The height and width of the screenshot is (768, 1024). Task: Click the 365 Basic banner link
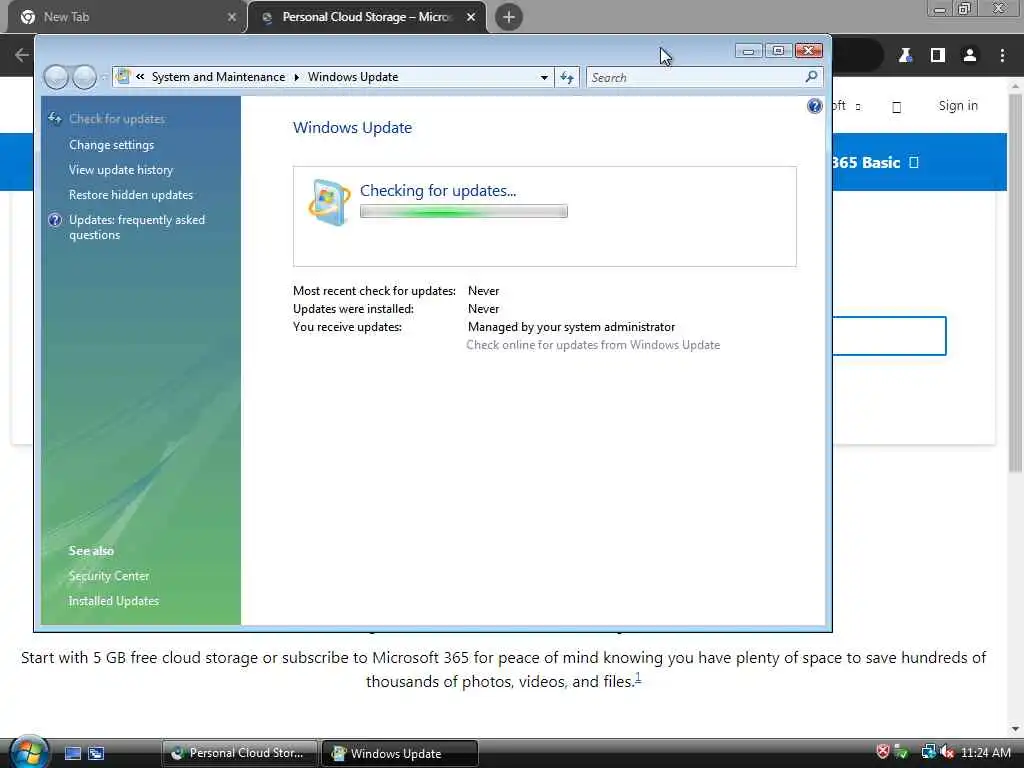click(875, 163)
